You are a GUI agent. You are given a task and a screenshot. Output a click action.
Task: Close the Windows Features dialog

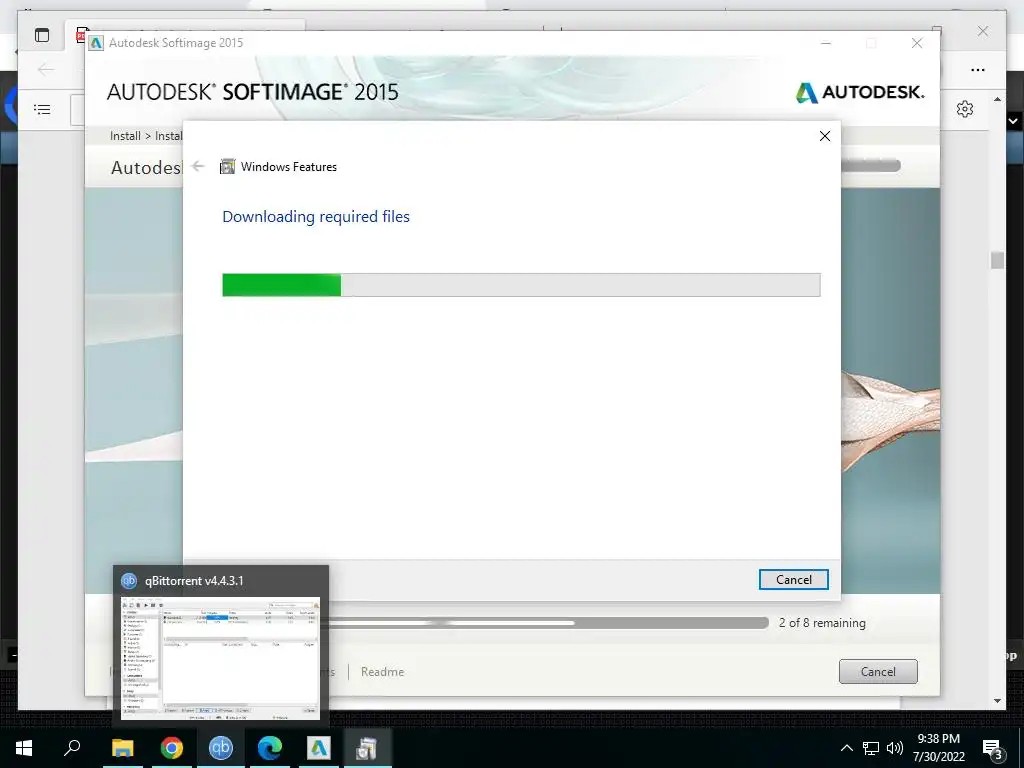(825, 136)
